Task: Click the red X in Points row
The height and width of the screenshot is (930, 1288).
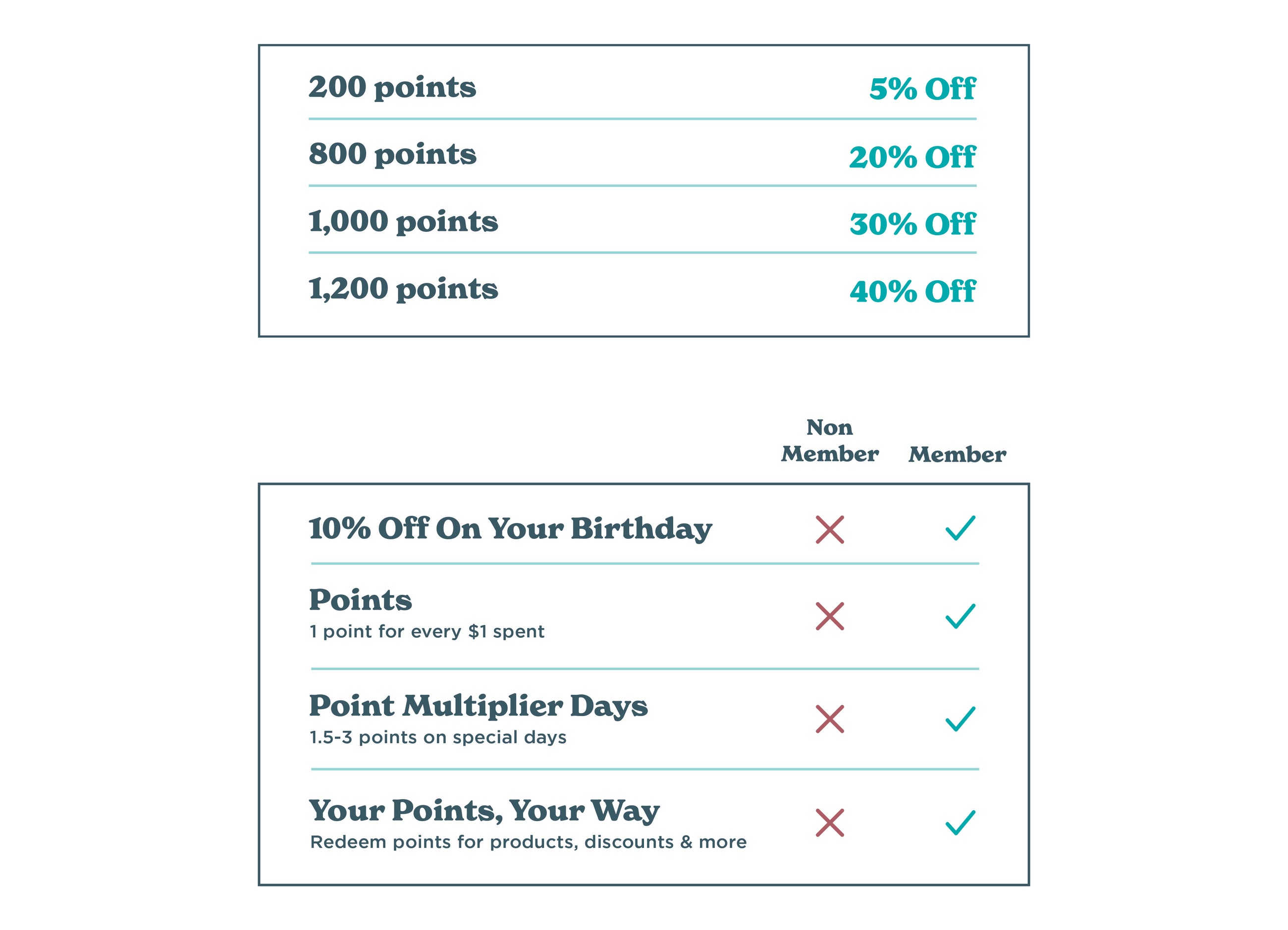Action: click(x=830, y=617)
